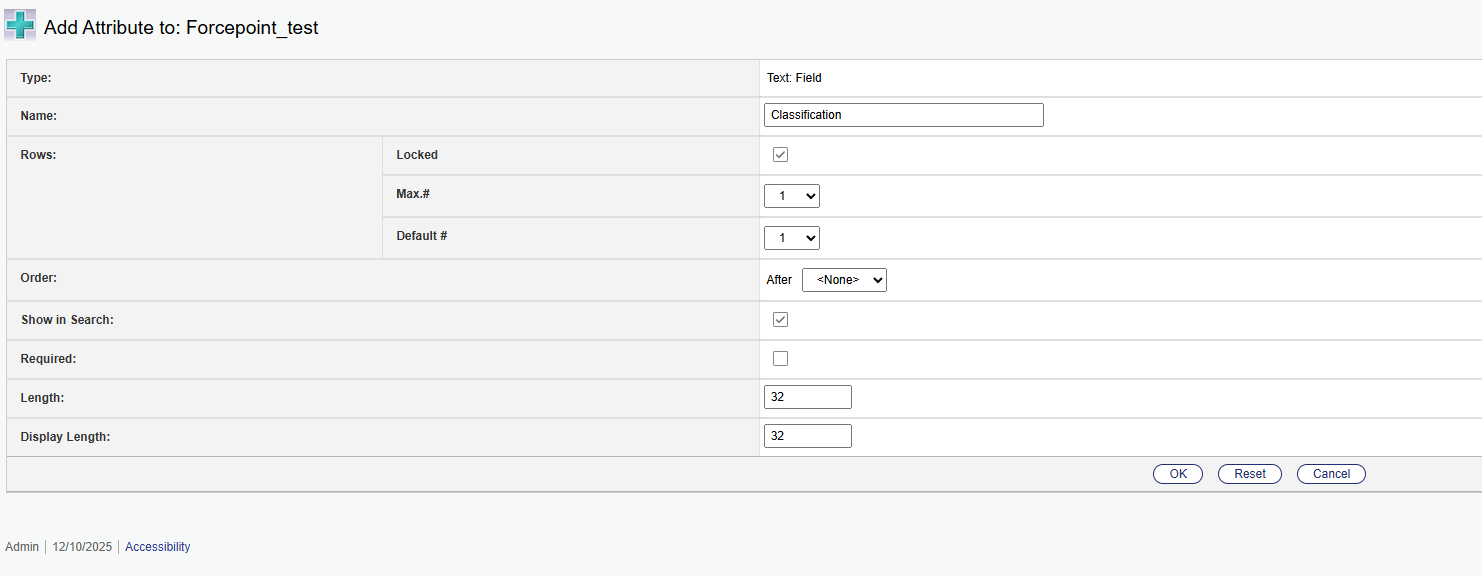Disable the Show in Search checkbox
The image size is (1482, 576).
click(780, 319)
